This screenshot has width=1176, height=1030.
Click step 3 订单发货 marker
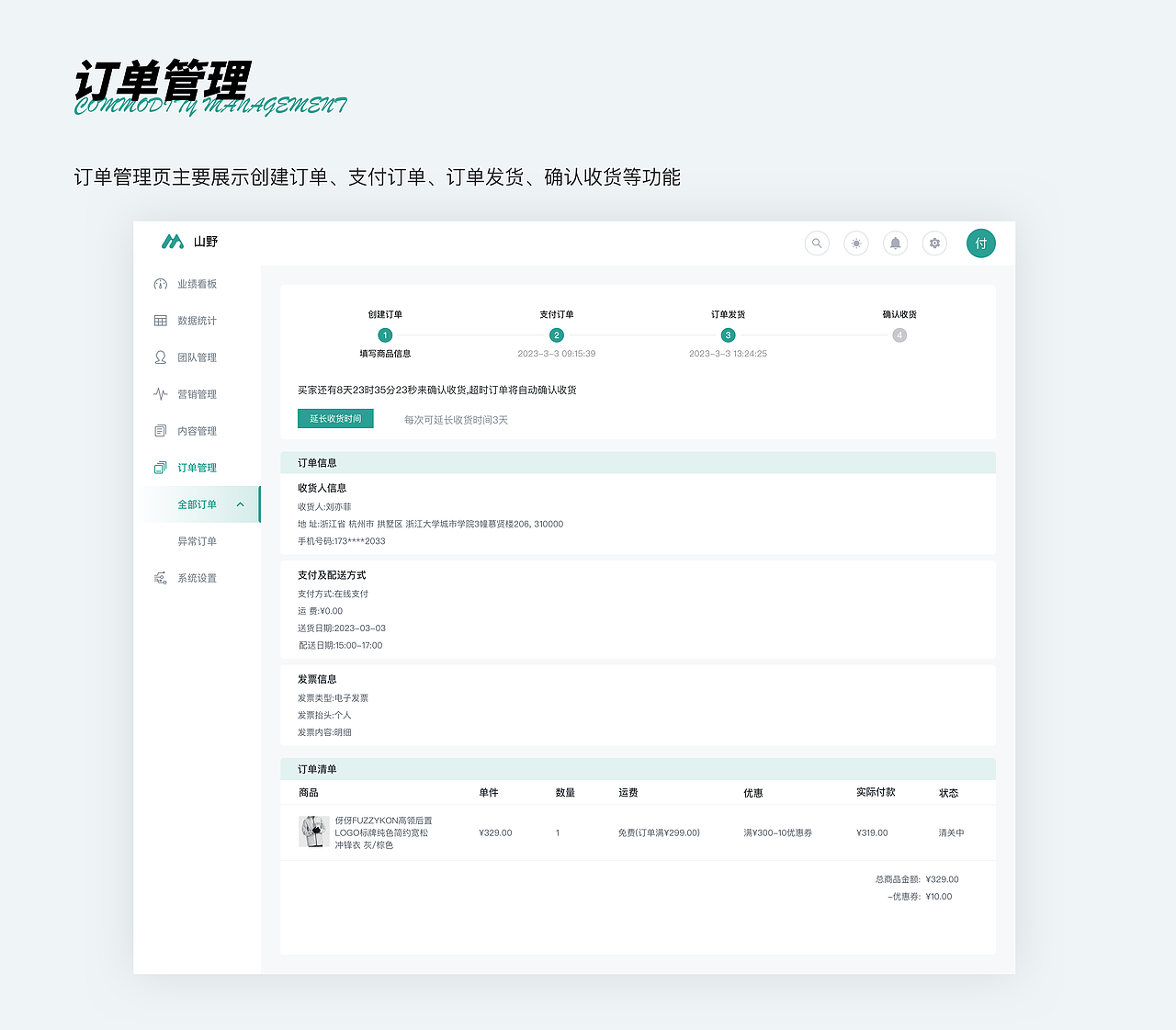[x=729, y=335]
